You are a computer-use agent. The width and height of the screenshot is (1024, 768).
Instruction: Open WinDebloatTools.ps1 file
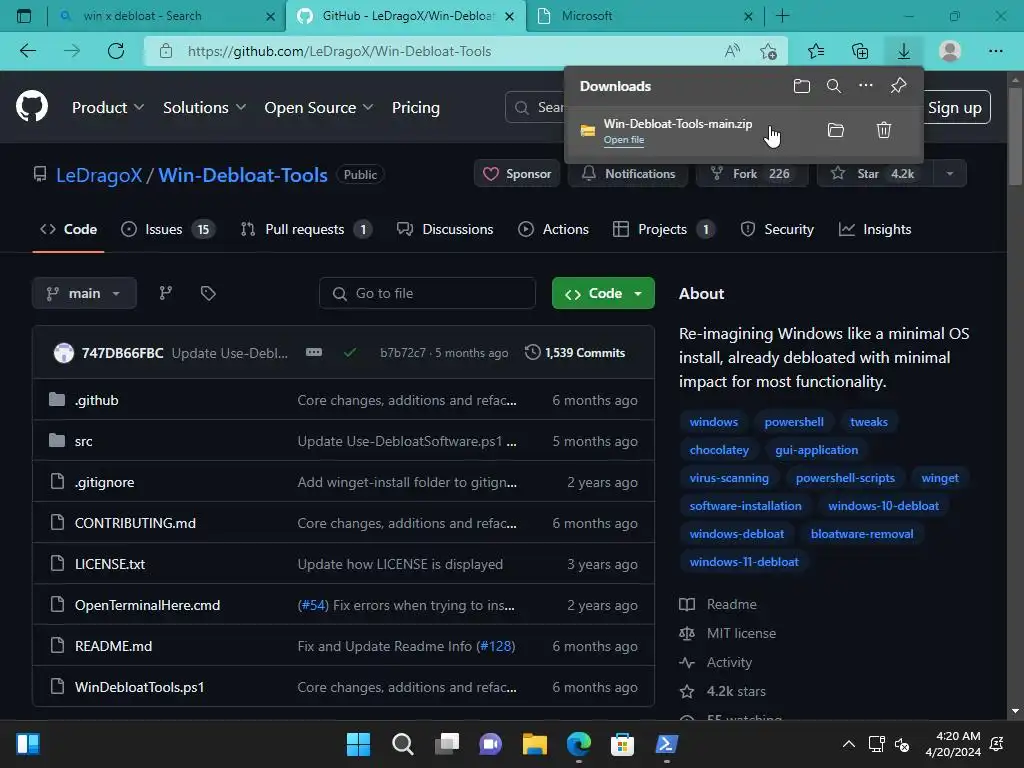tap(139, 687)
